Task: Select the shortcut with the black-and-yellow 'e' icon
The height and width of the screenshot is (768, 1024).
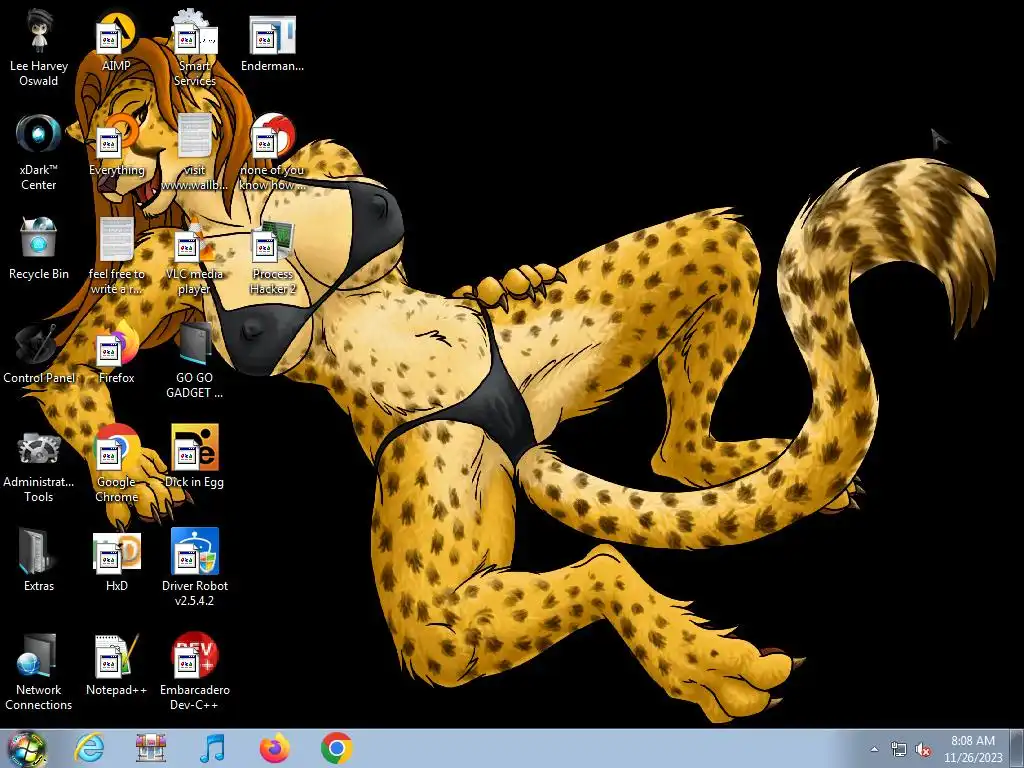Action: pyautogui.click(x=195, y=457)
